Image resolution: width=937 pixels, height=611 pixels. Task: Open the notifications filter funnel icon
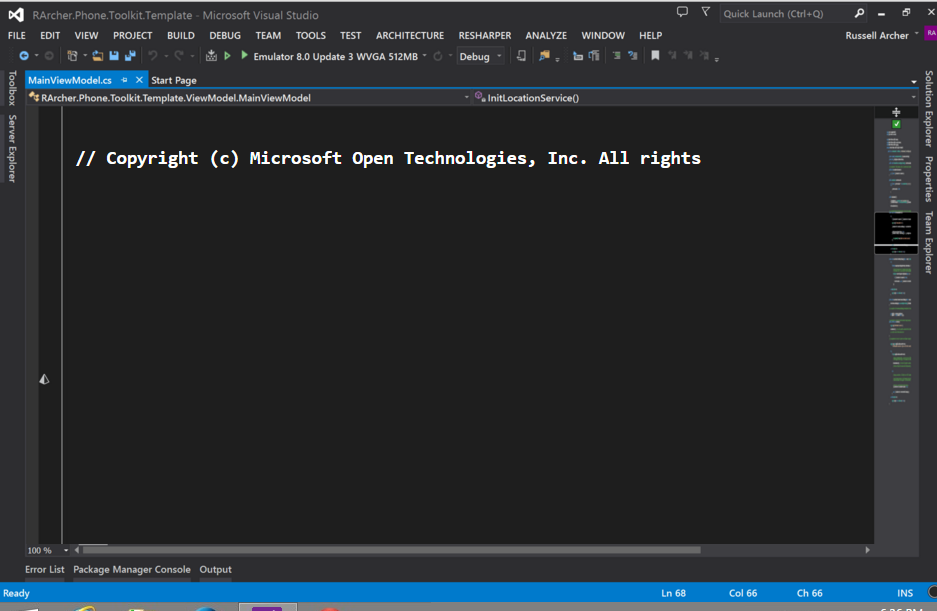(706, 12)
